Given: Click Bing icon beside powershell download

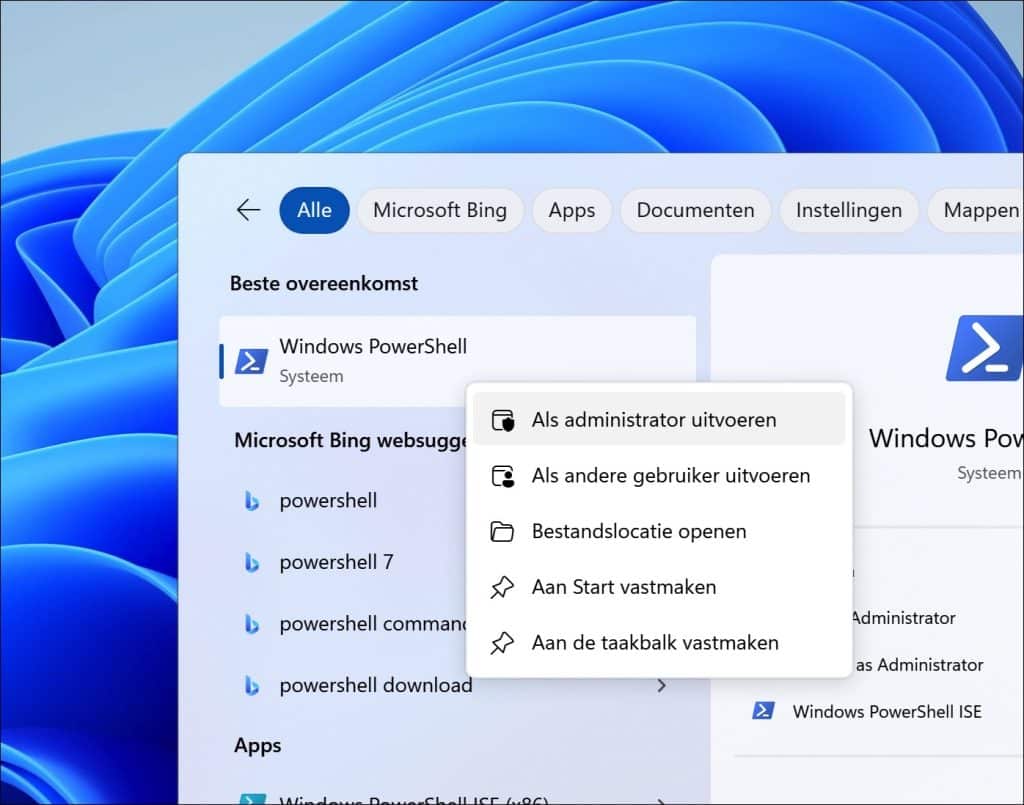Looking at the screenshot, I should [x=251, y=686].
